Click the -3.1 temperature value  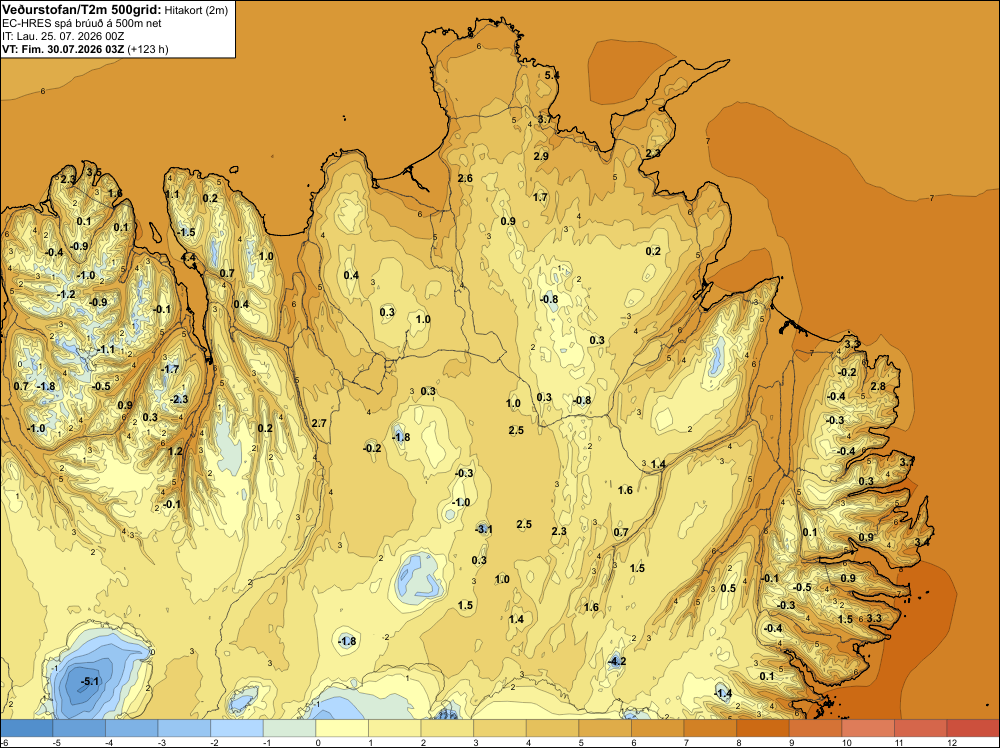pos(484,529)
